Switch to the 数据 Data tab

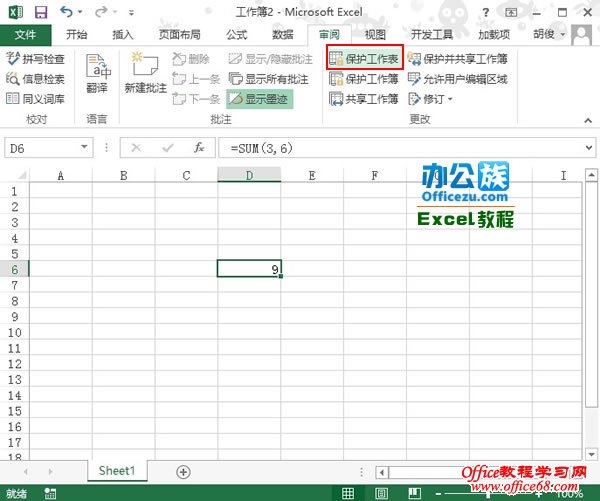(x=282, y=35)
